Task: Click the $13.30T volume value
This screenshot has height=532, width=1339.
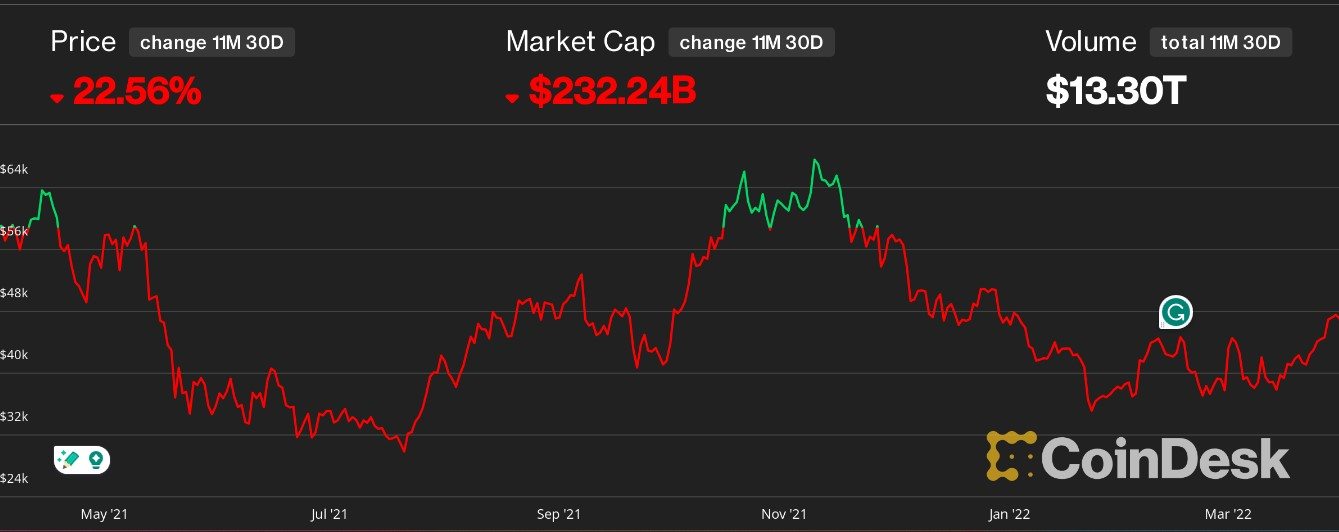Action: coord(1116,91)
